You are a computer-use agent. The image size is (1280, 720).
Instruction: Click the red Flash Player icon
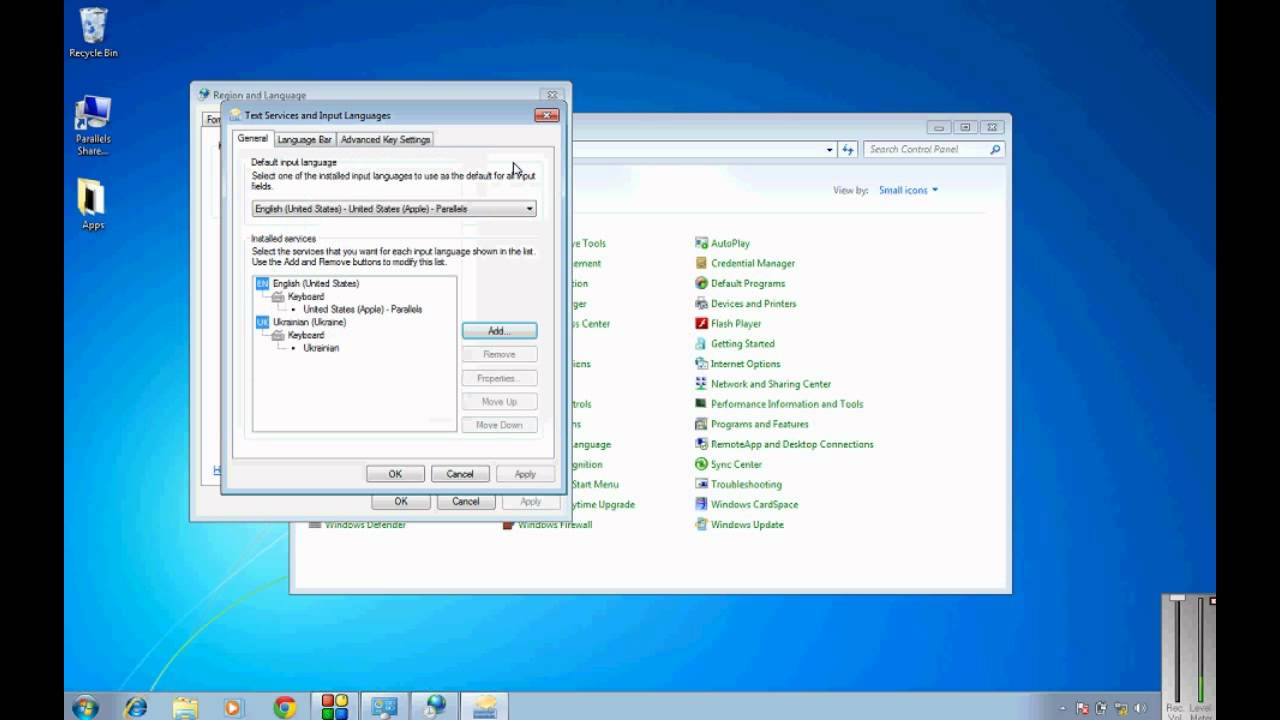pyautogui.click(x=701, y=323)
